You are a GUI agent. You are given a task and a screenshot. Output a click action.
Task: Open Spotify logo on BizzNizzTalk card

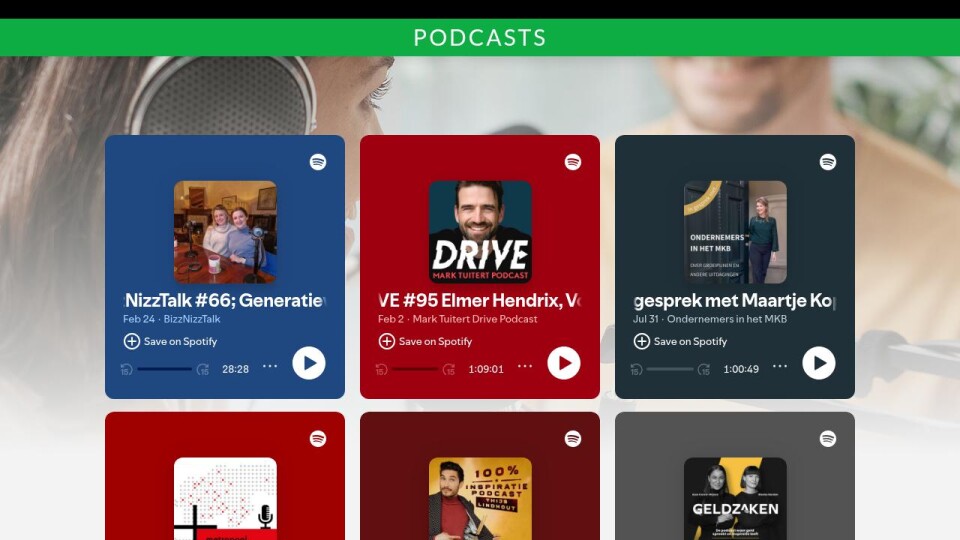pos(318,162)
